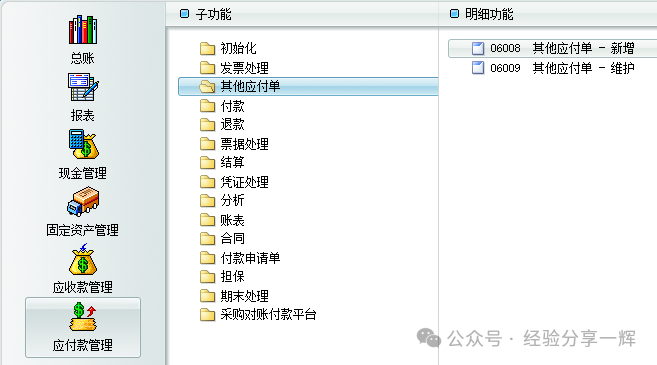This screenshot has width=657, height=365.
Task: Open the 应收款管理 money bag icon
Action: coord(83,259)
